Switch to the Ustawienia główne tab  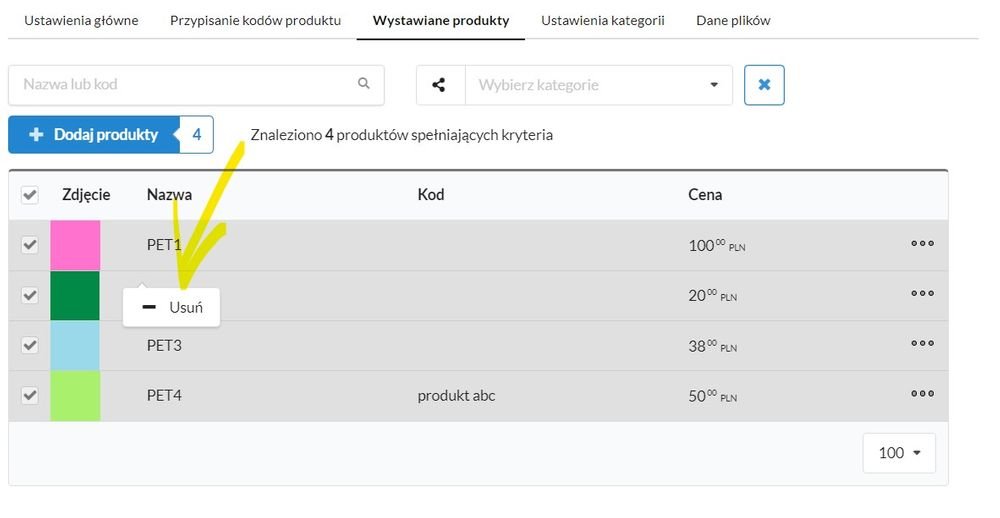point(81,20)
